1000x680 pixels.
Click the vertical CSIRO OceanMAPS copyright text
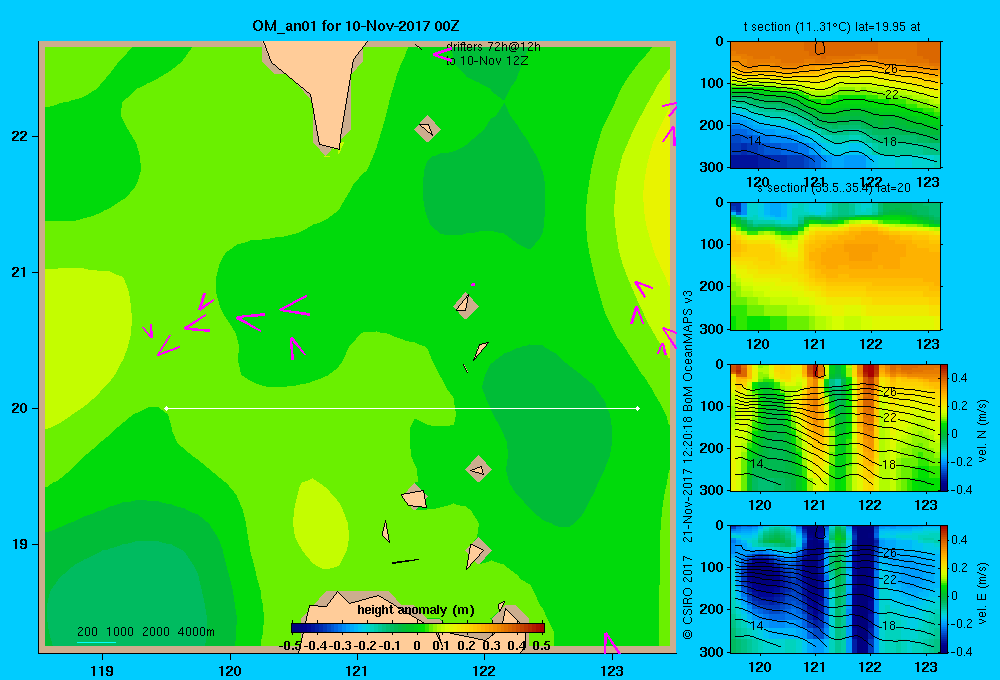[x=688, y=464]
